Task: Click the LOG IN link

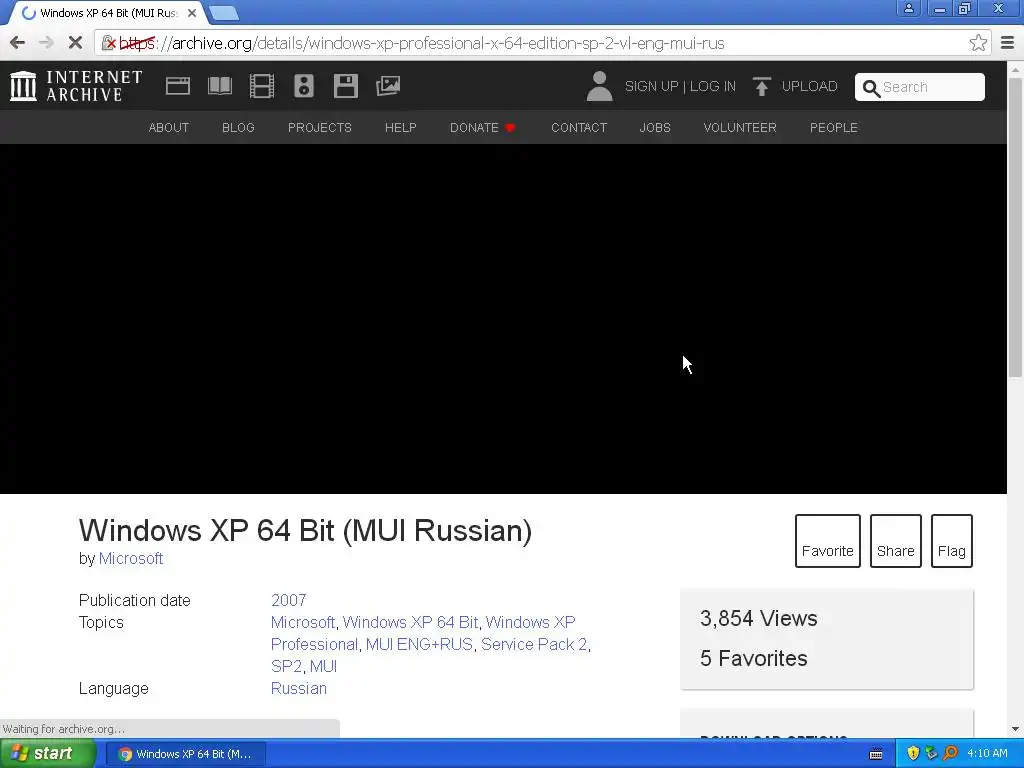Action: (x=712, y=86)
